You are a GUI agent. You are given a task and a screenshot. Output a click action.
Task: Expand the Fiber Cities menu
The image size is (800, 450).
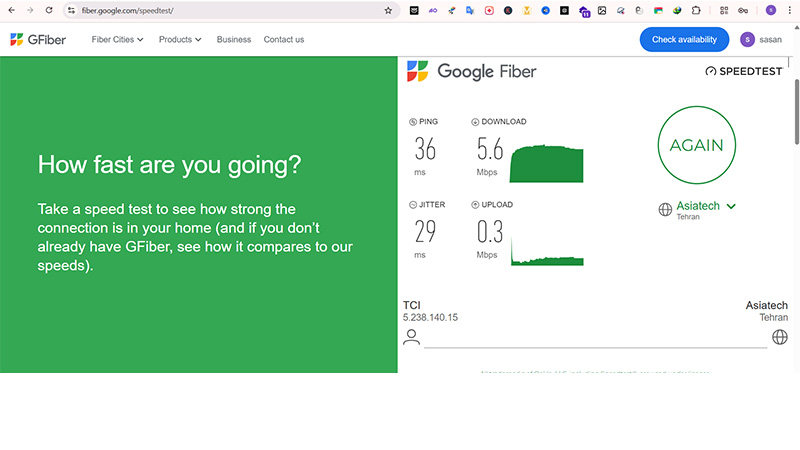click(x=117, y=39)
